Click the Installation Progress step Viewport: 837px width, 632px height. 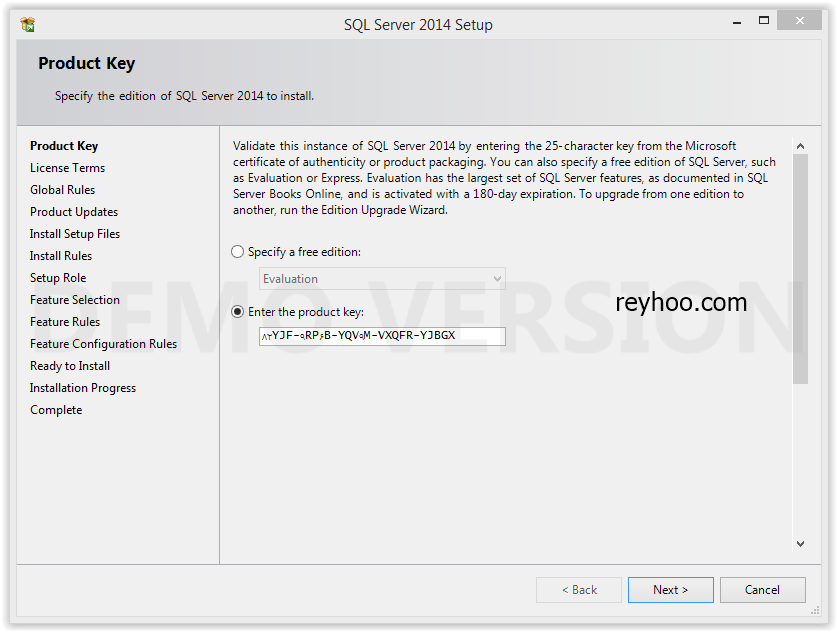click(83, 388)
